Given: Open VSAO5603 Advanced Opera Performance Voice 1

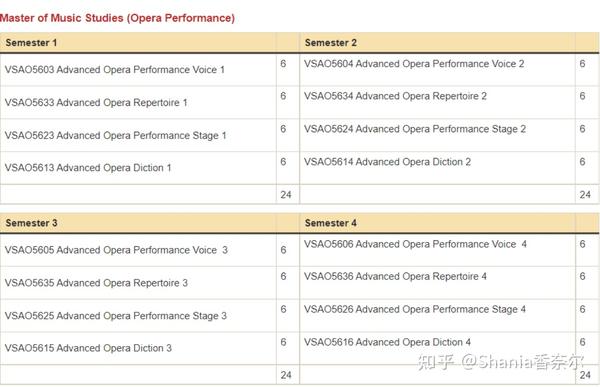Looking at the screenshot, I should point(114,70).
